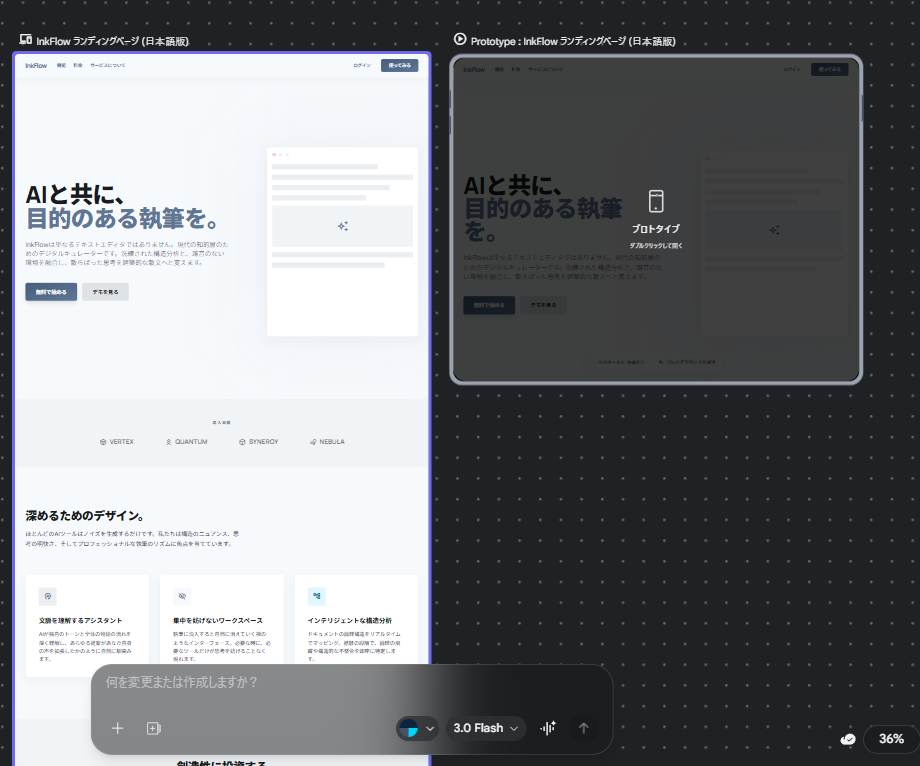Open the 36% zoom level control

(890, 739)
